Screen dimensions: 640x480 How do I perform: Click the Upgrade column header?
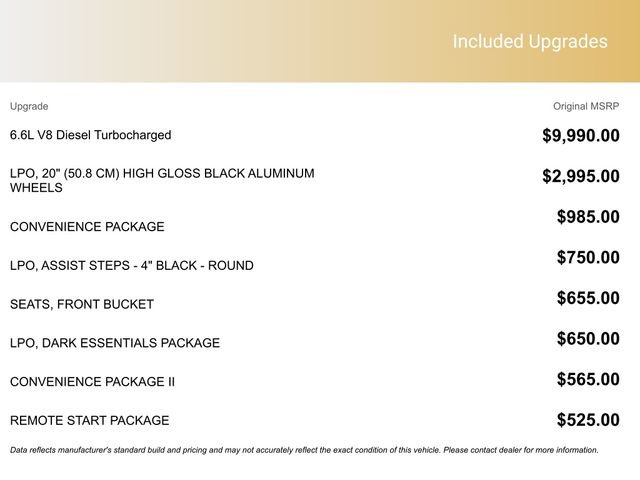pos(29,106)
